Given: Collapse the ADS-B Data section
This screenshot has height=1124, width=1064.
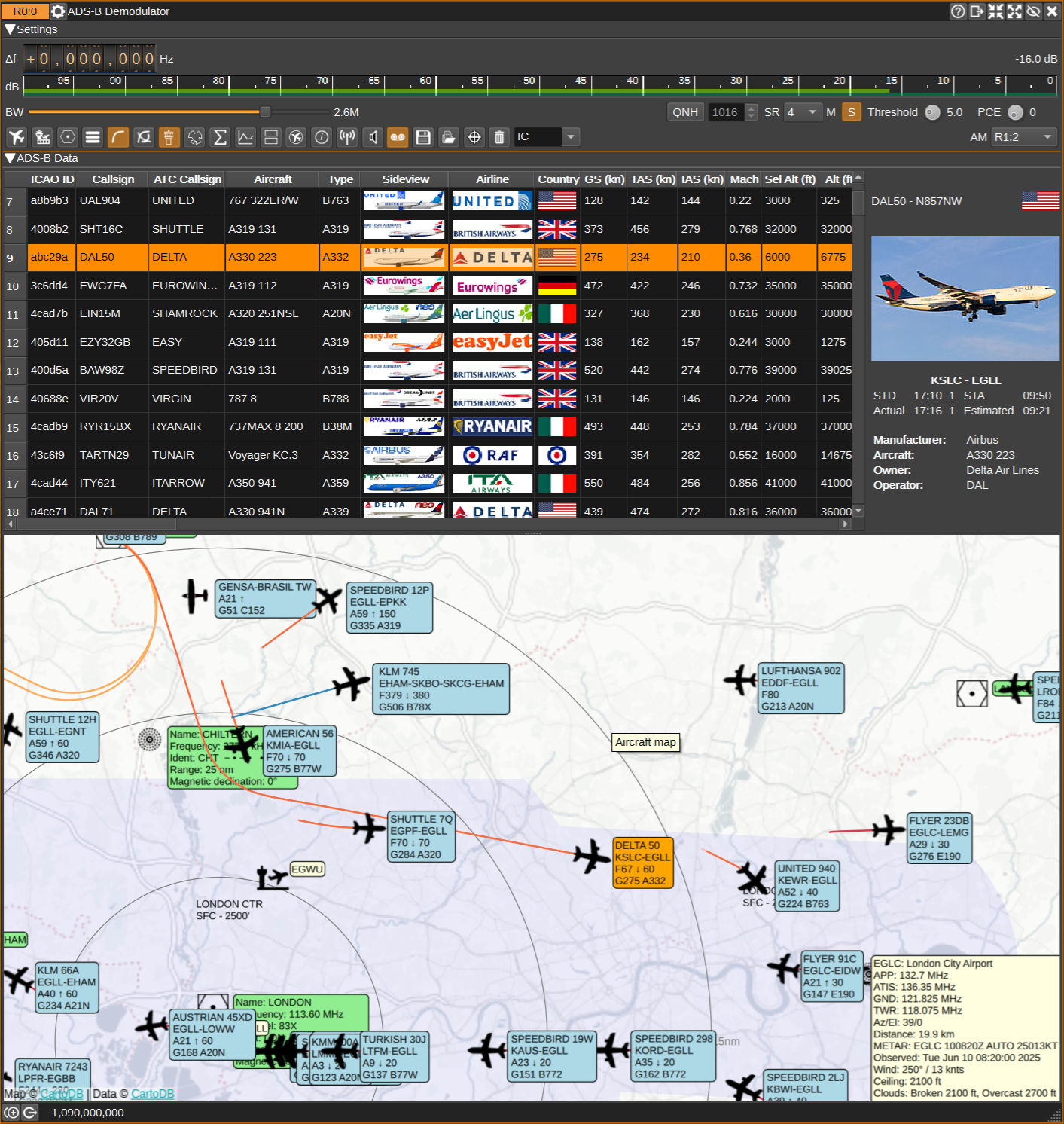Looking at the screenshot, I should (x=10, y=158).
